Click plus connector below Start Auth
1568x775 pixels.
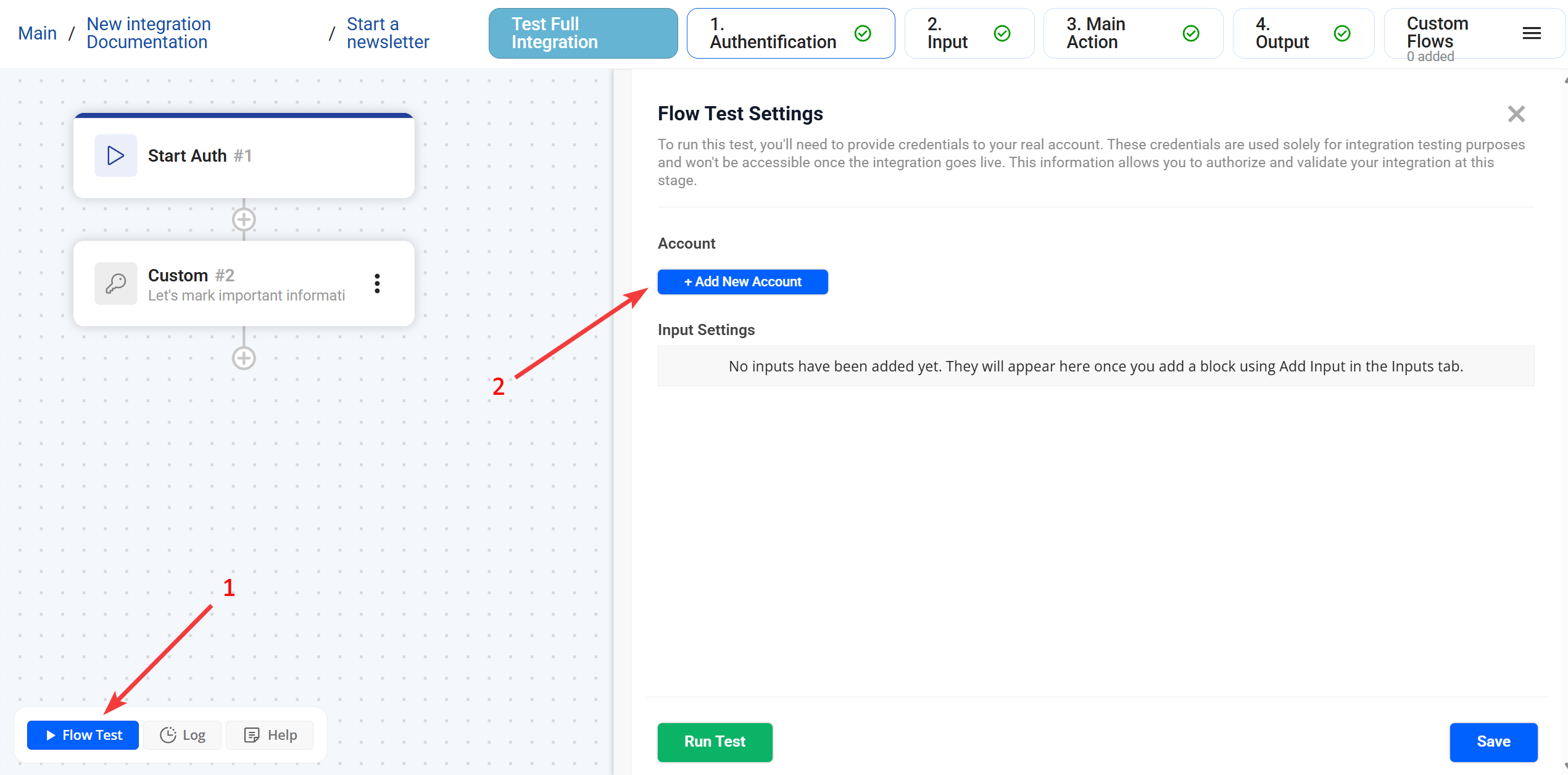point(244,220)
